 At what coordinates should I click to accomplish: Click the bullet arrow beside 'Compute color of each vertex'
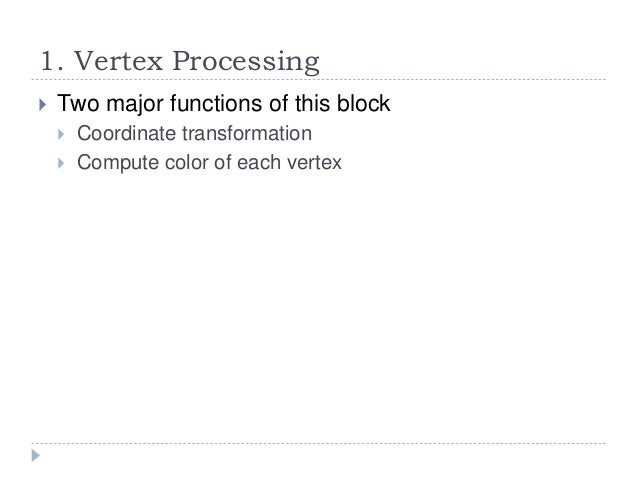pos(61,163)
